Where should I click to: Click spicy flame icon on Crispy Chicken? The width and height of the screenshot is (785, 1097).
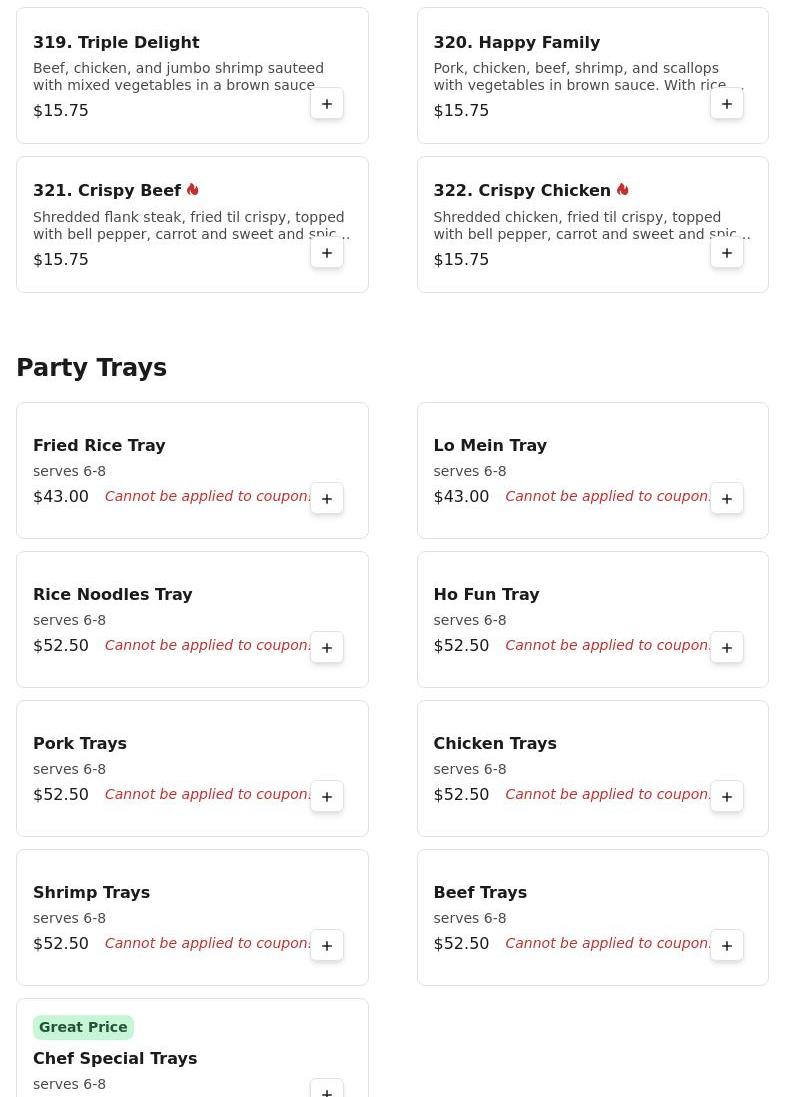click(x=623, y=190)
